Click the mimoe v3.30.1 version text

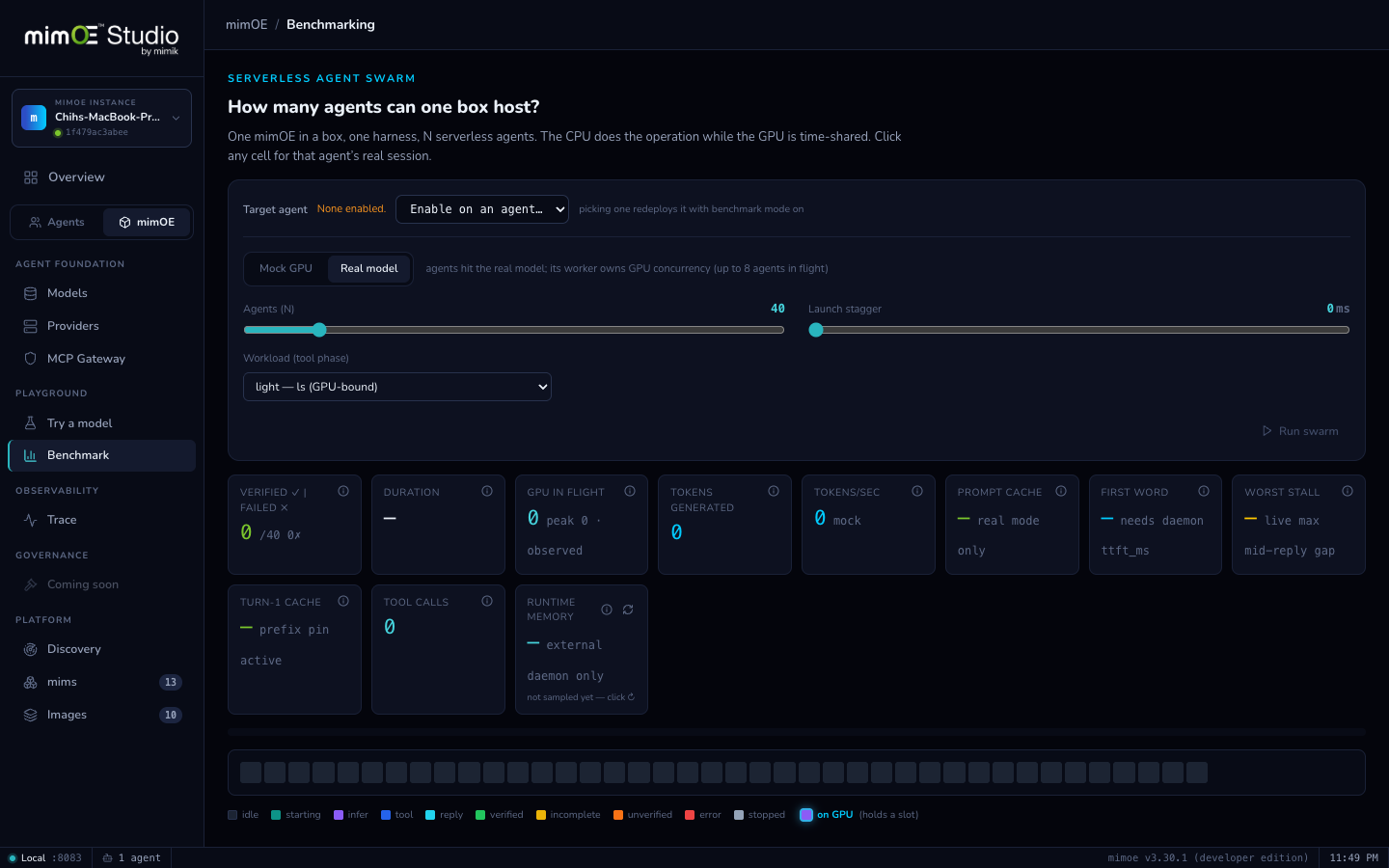coord(1208,857)
